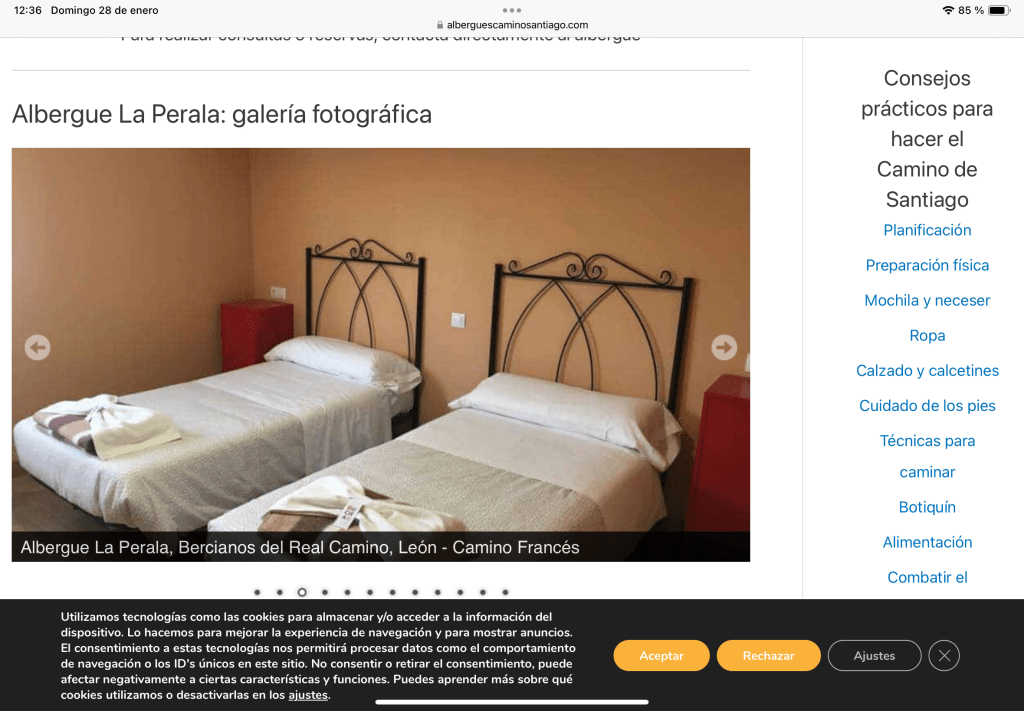Viewport: 1024px width, 711px height.
Task: Jump to the last gallery pagination dot
Action: [505, 592]
